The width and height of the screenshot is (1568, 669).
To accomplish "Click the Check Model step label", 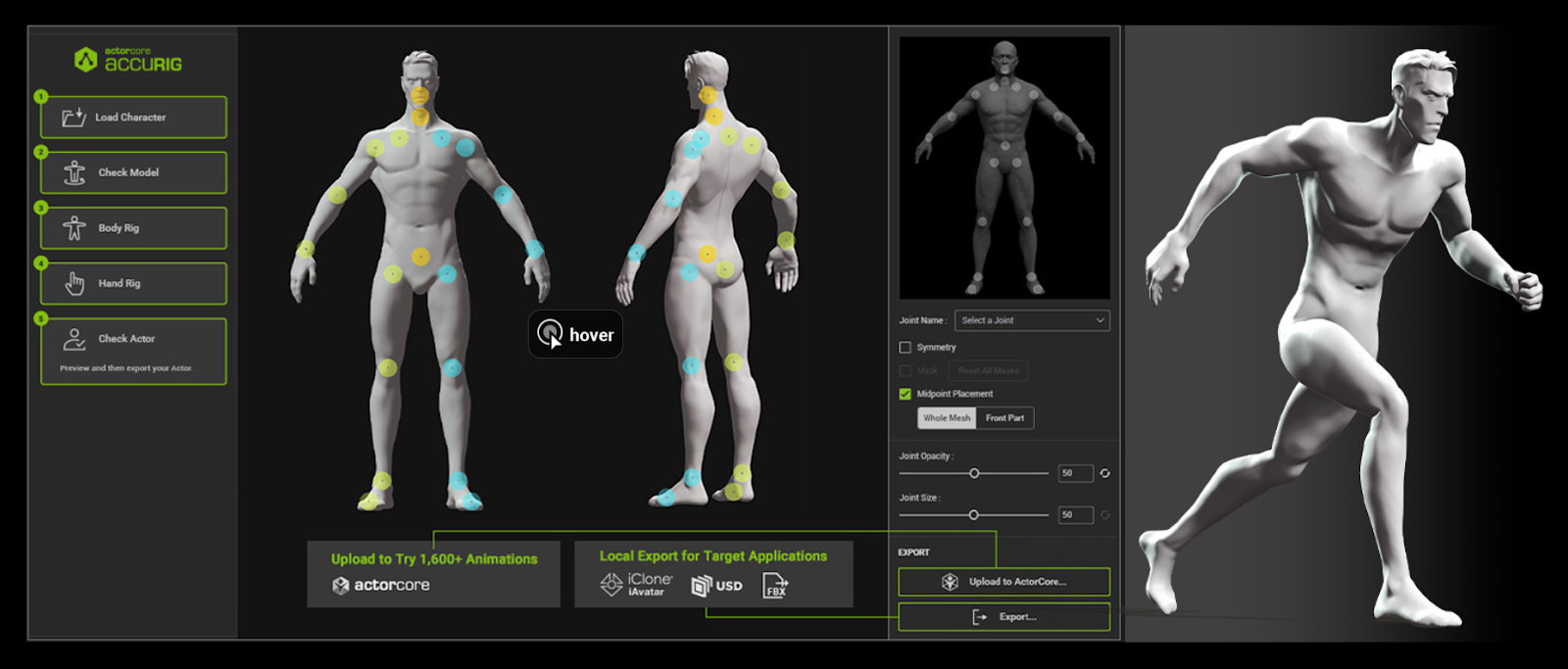I will (128, 172).
